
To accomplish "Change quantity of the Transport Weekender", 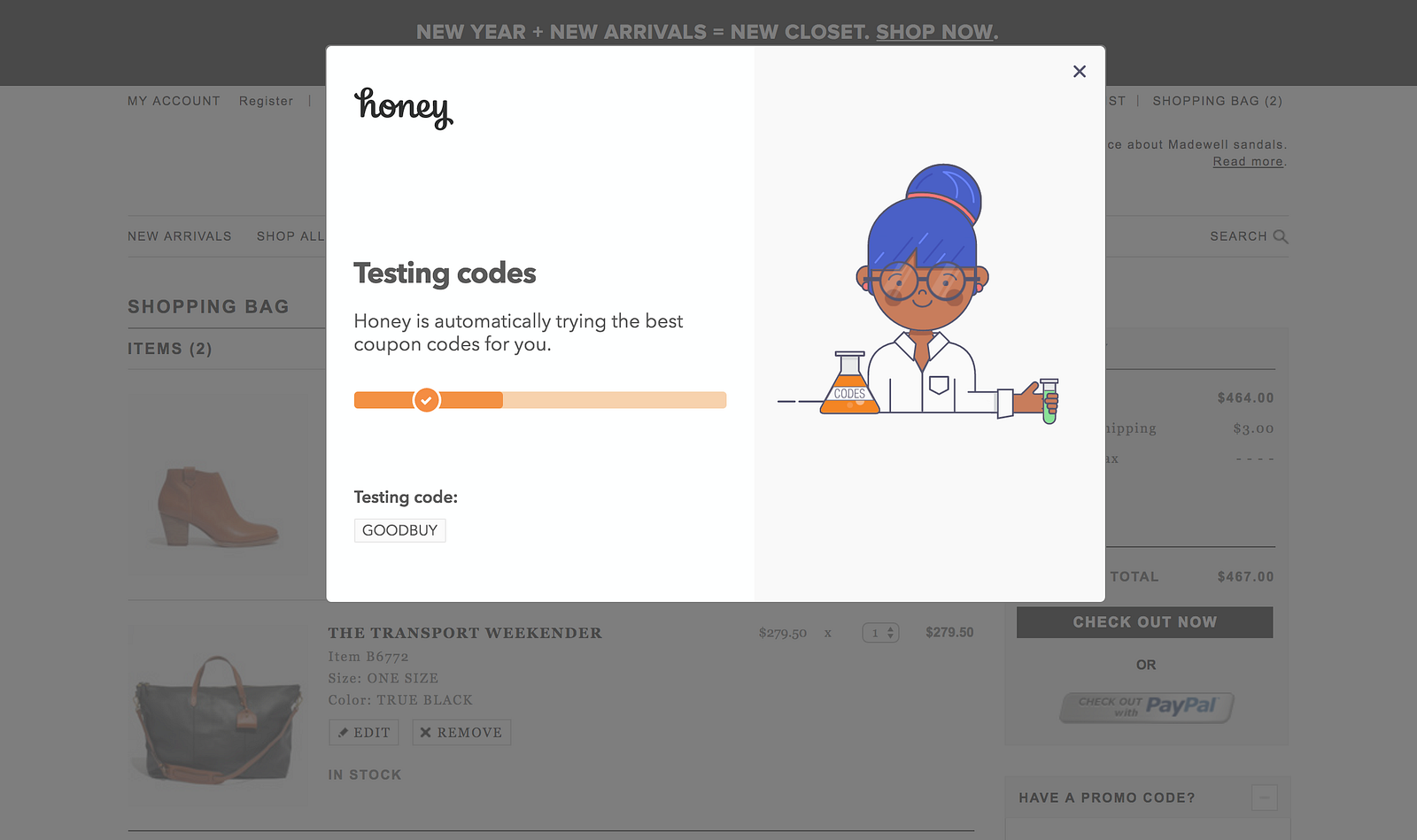I will coord(880,633).
